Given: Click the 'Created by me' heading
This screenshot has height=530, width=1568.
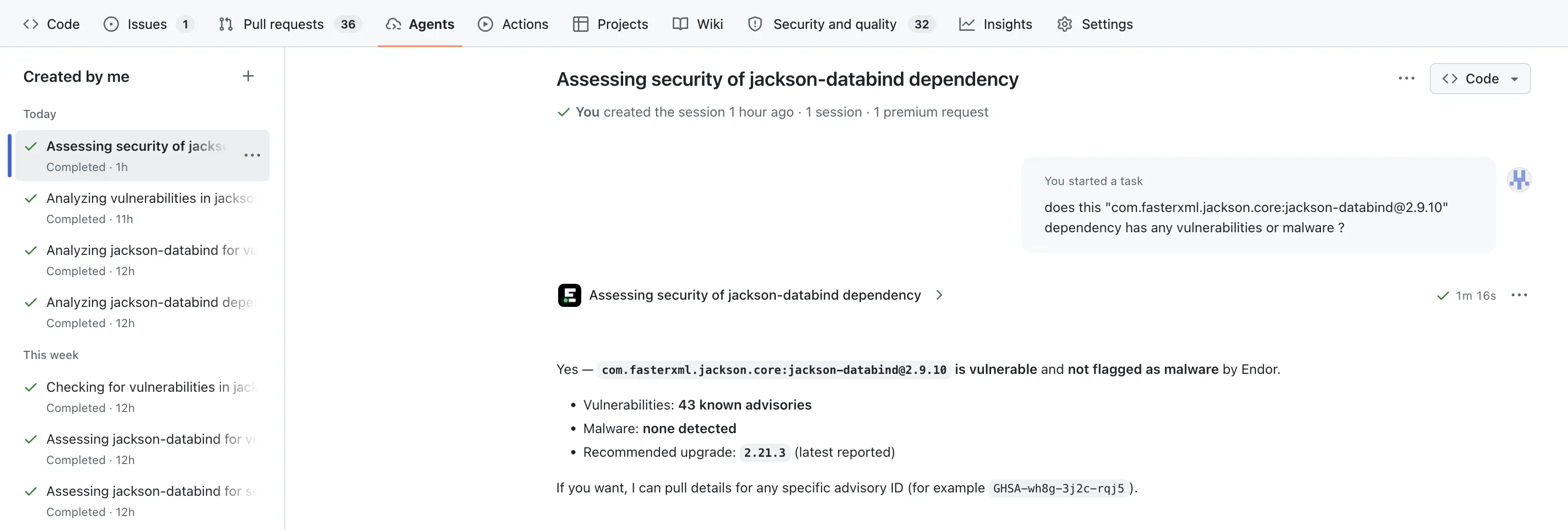Looking at the screenshot, I should click(x=76, y=77).
